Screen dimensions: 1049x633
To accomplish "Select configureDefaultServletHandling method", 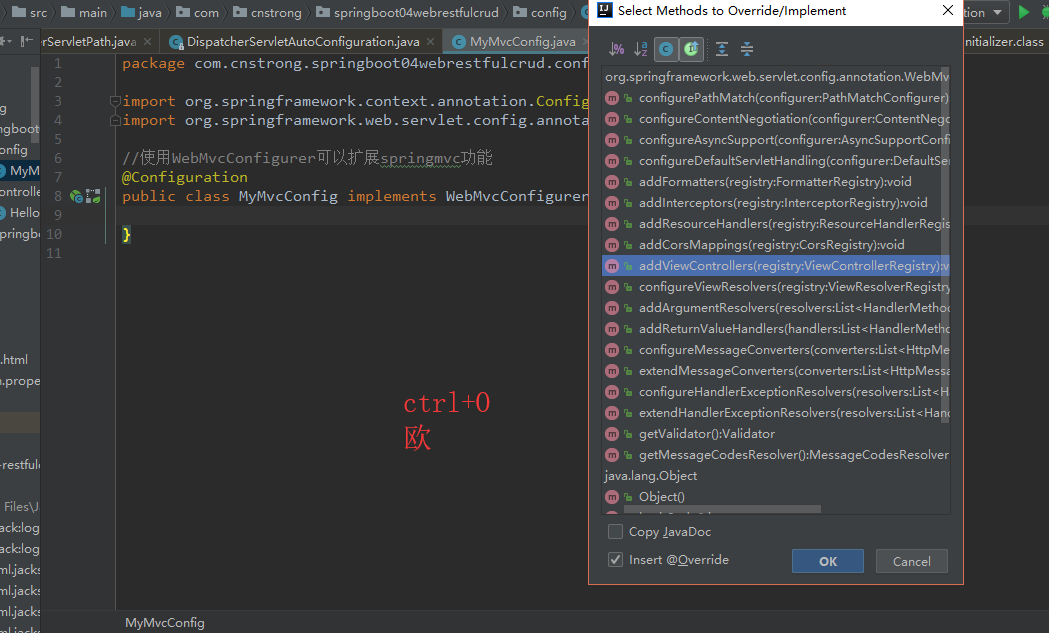I will (776, 161).
